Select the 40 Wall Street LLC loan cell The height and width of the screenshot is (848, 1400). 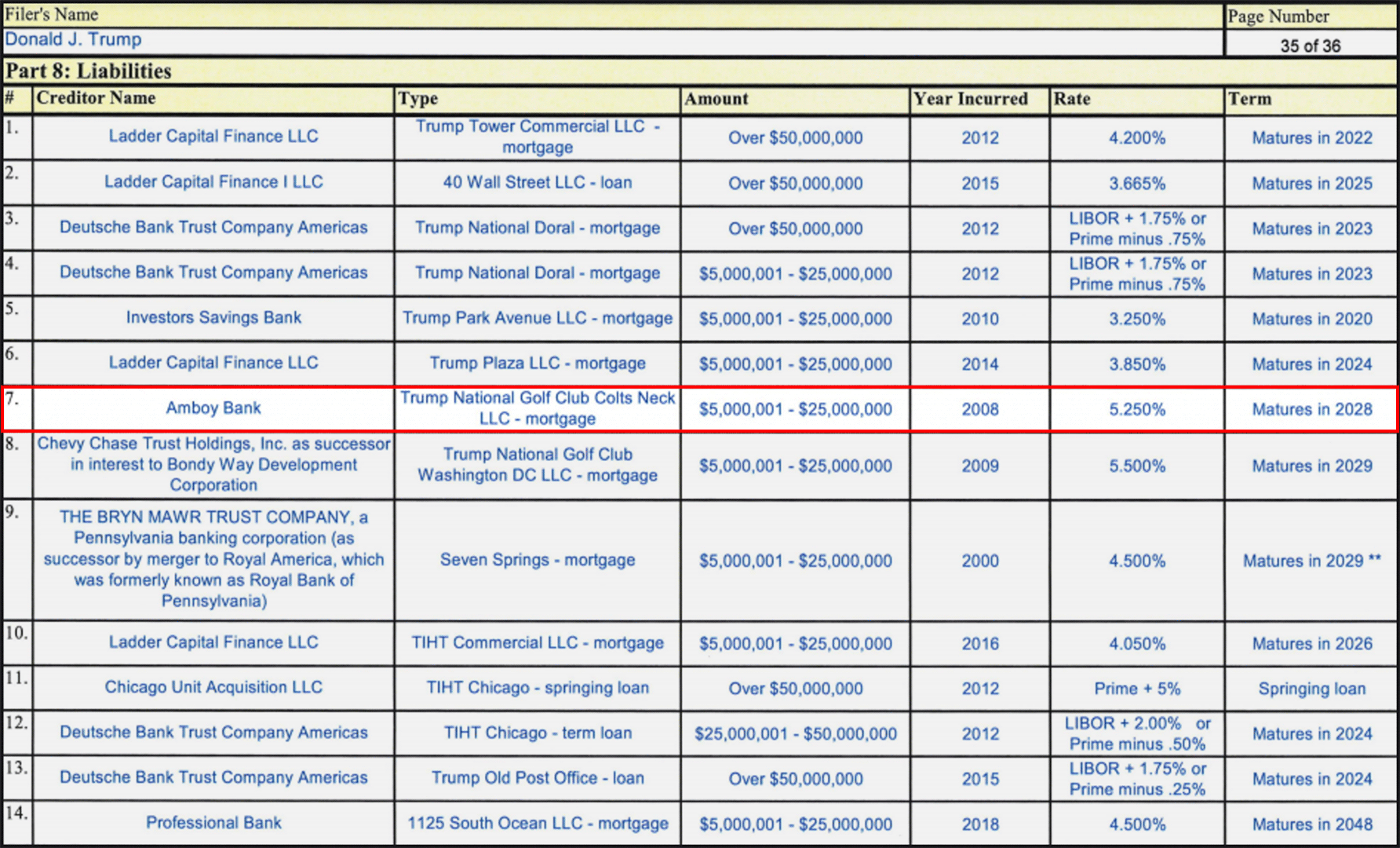[538, 183]
